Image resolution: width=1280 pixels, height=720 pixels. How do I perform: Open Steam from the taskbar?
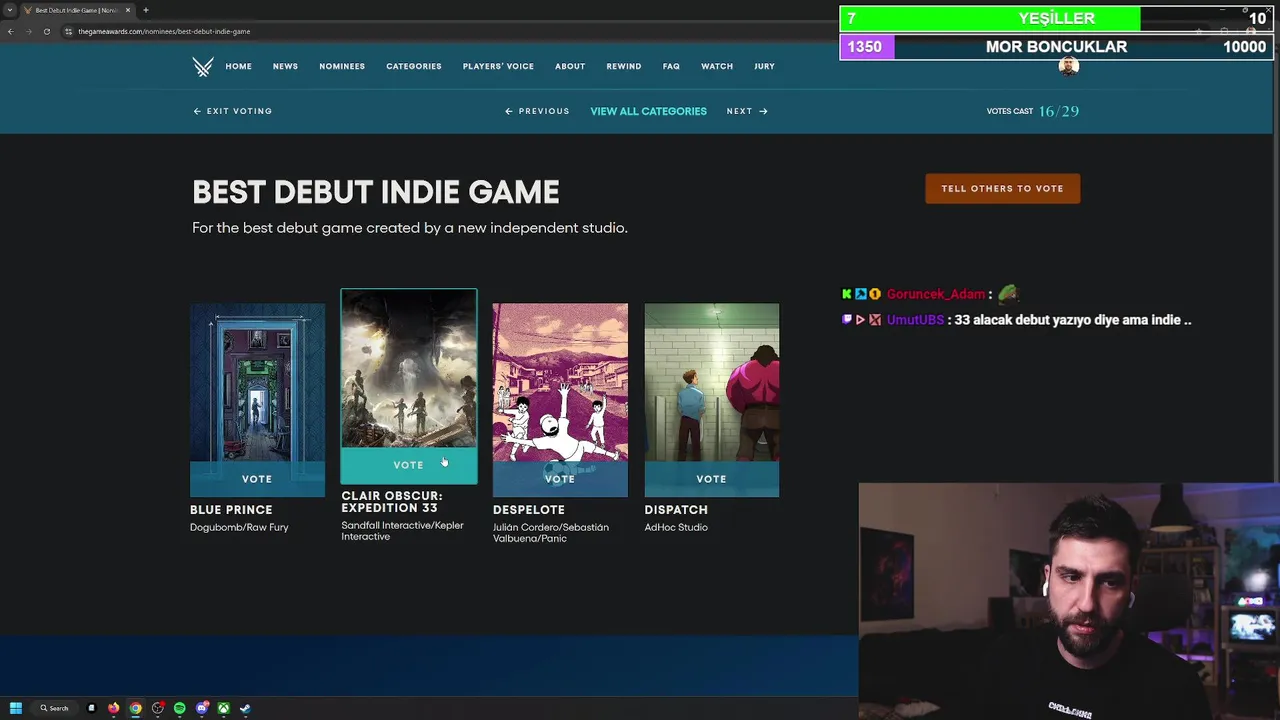click(245, 708)
